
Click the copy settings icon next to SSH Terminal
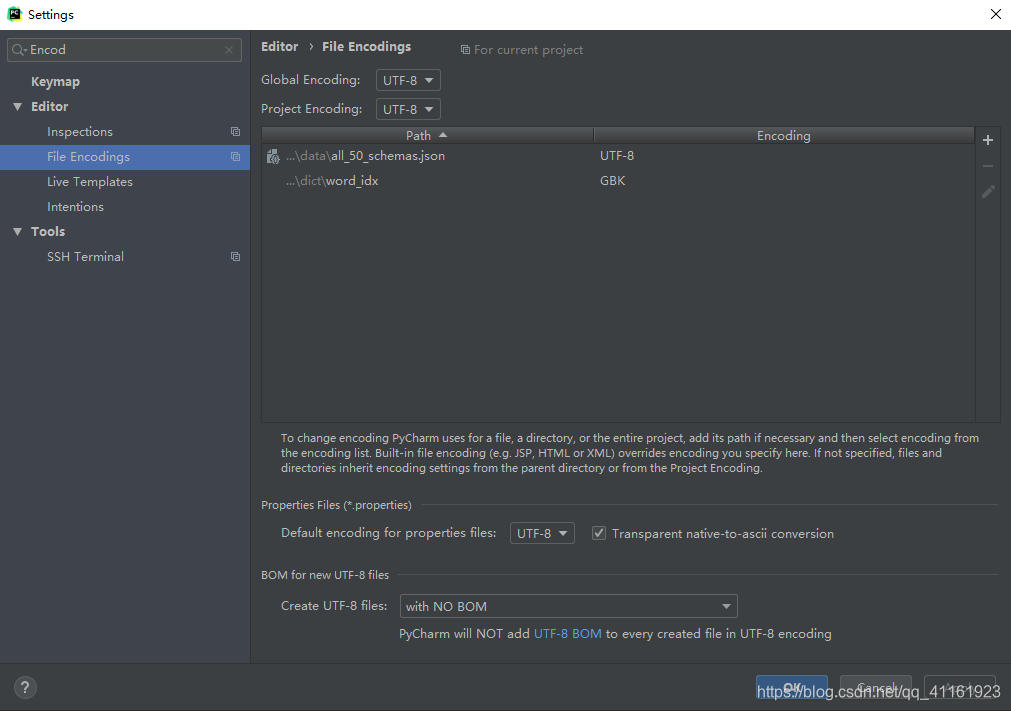[x=235, y=256]
